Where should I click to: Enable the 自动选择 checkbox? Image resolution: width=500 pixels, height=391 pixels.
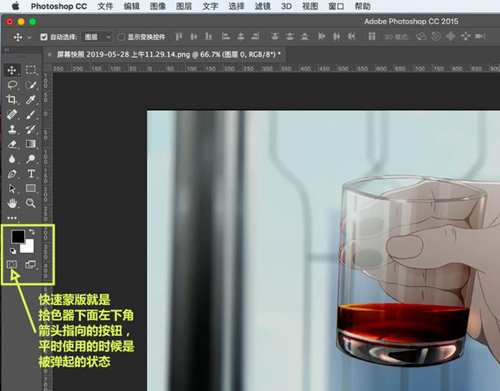coord(44,37)
